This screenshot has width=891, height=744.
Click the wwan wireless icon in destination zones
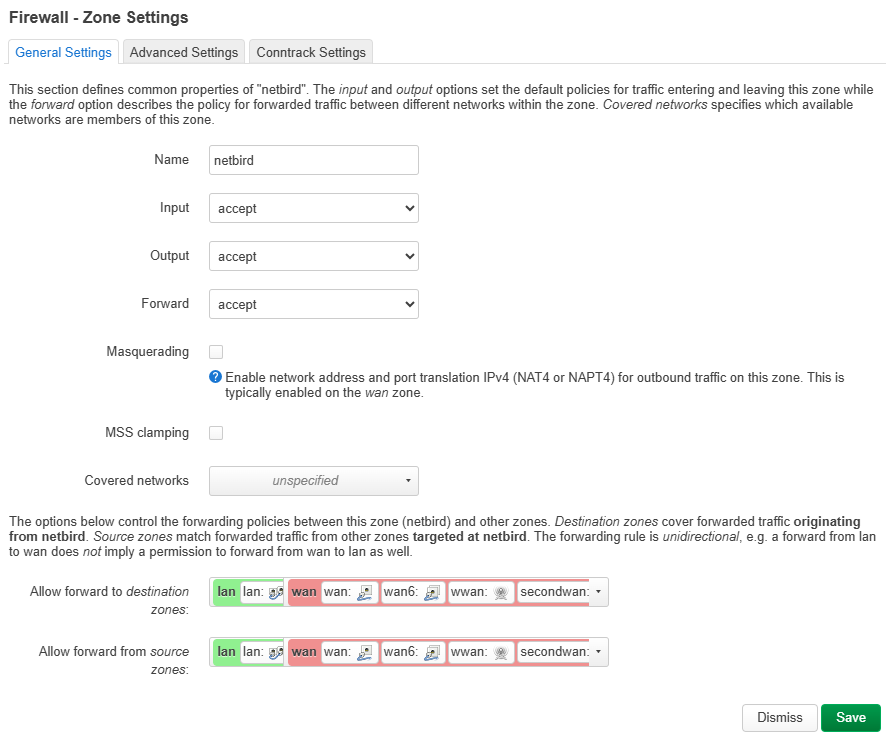pyautogui.click(x=501, y=592)
